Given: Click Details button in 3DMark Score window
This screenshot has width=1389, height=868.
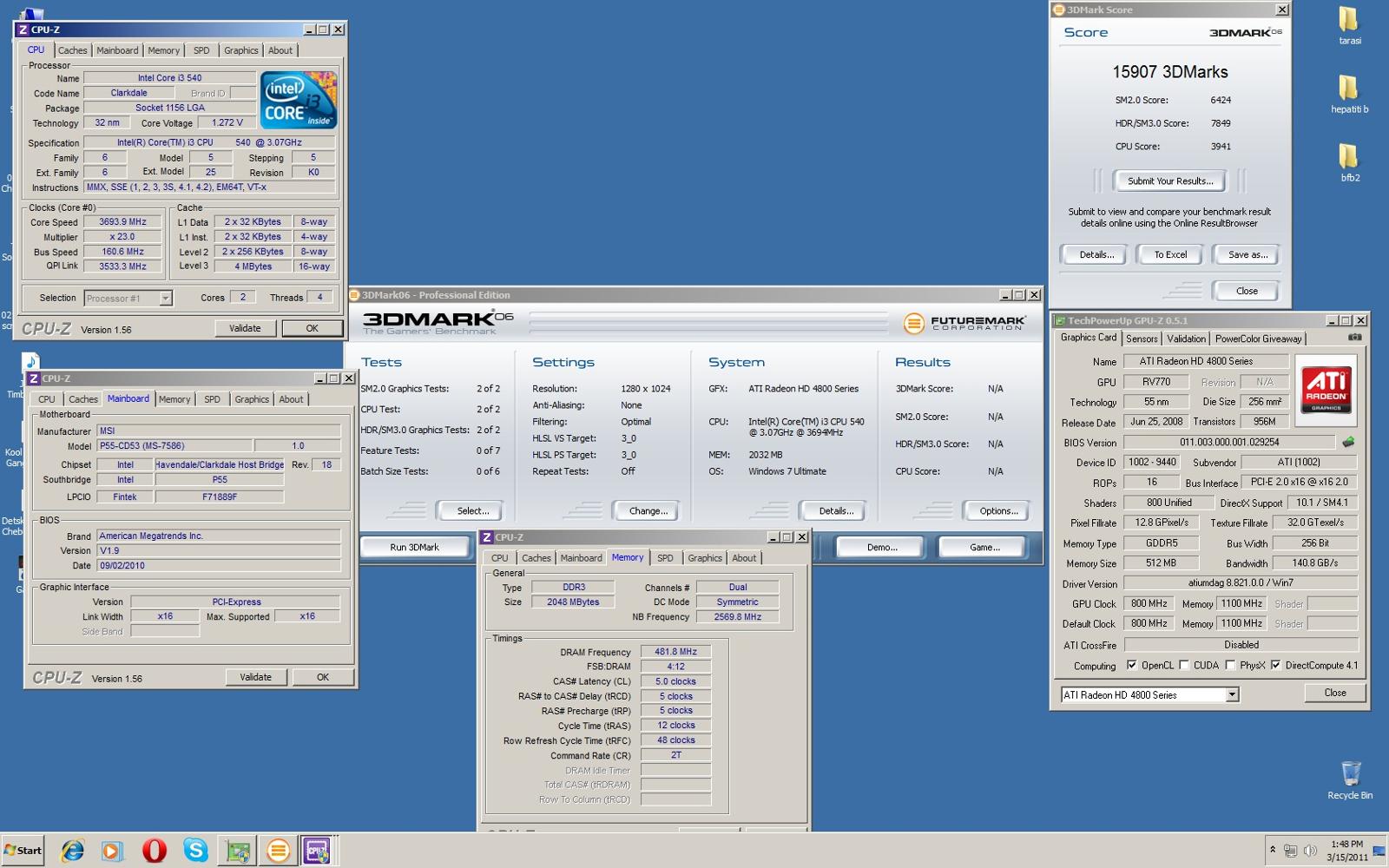Looking at the screenshot, I should 1096,255.
